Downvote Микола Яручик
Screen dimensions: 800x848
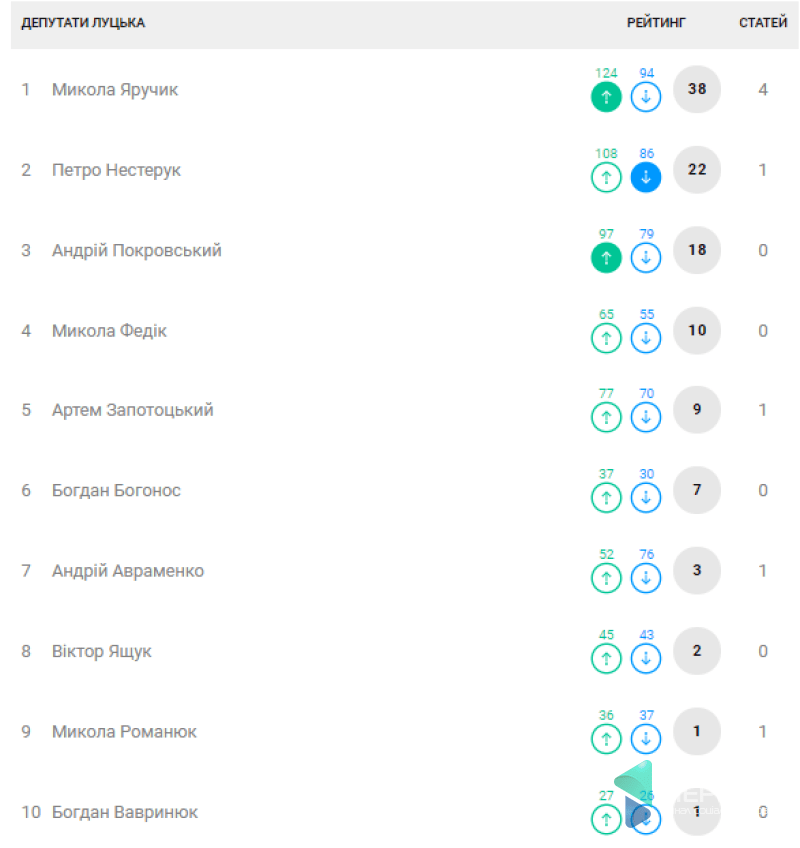(646, 97)
